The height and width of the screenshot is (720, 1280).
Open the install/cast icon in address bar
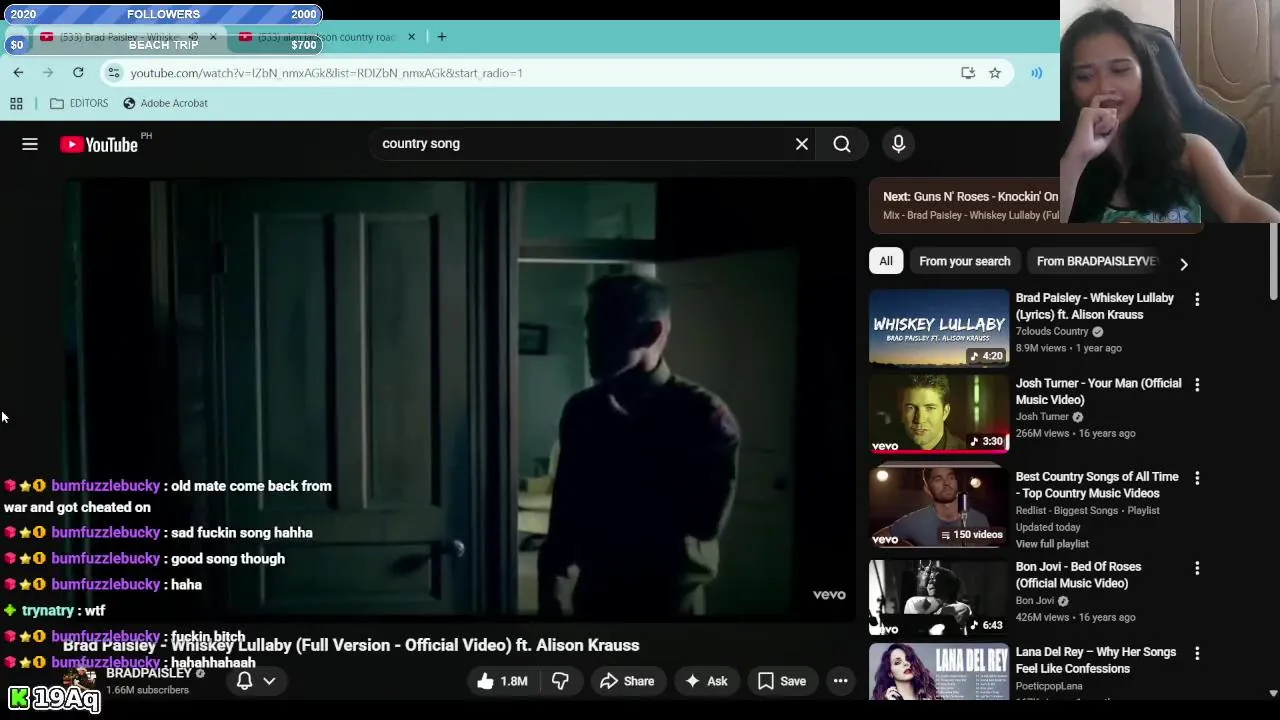(967, 73)
